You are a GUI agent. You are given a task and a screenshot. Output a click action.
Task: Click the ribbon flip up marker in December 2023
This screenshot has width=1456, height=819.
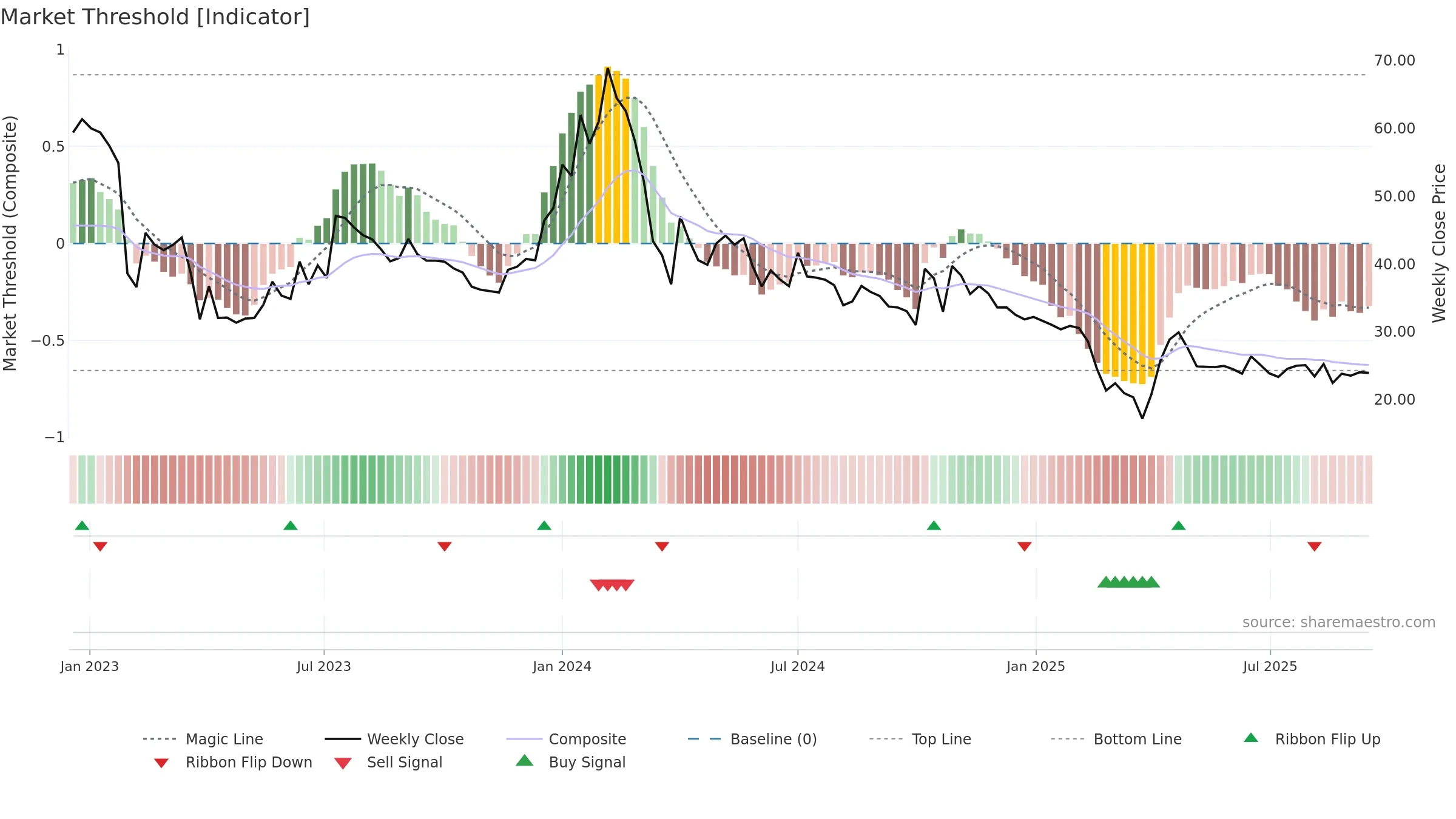544,525
